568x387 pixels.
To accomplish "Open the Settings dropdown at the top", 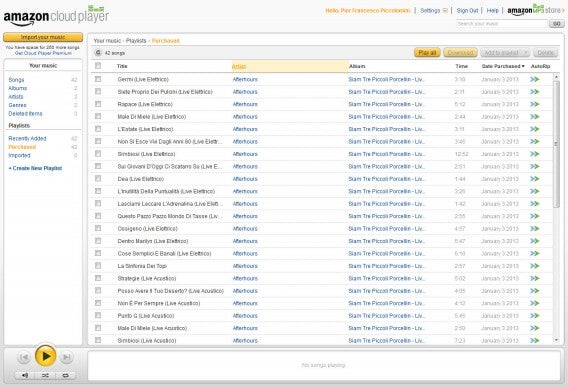I will click(x=434, y=11).
